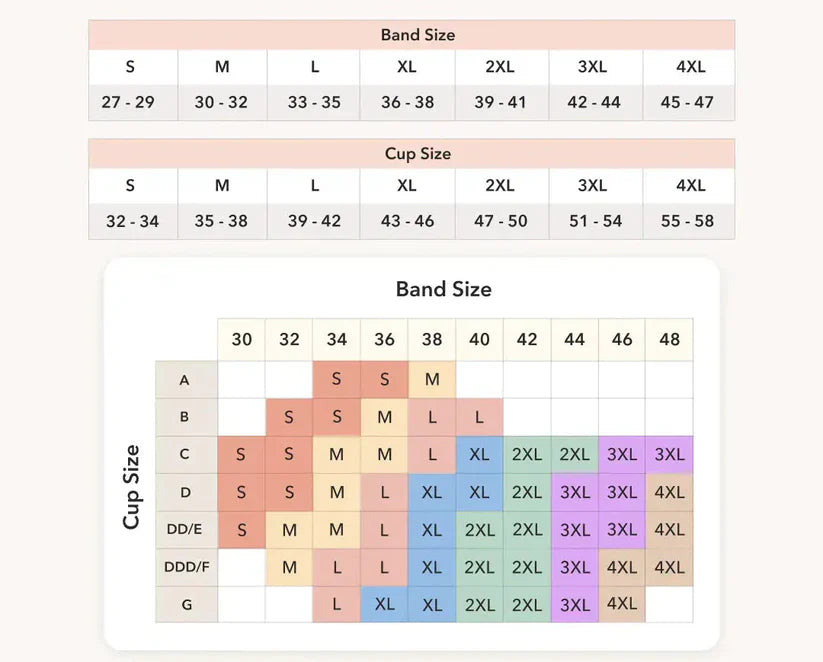Click the Band Size table header
This screenshot has width=823, height=662.
[412, 35]
